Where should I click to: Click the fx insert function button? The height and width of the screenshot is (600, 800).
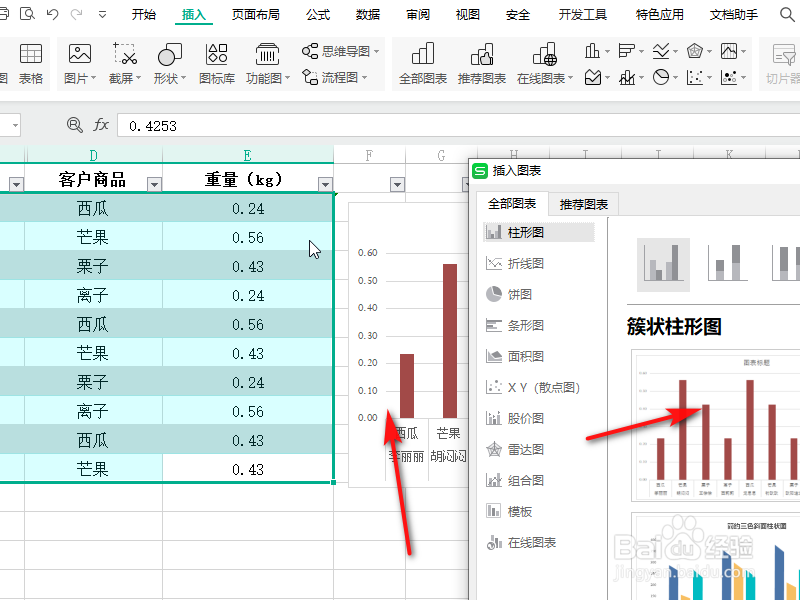pyautogui.click(x=100, y=126)
